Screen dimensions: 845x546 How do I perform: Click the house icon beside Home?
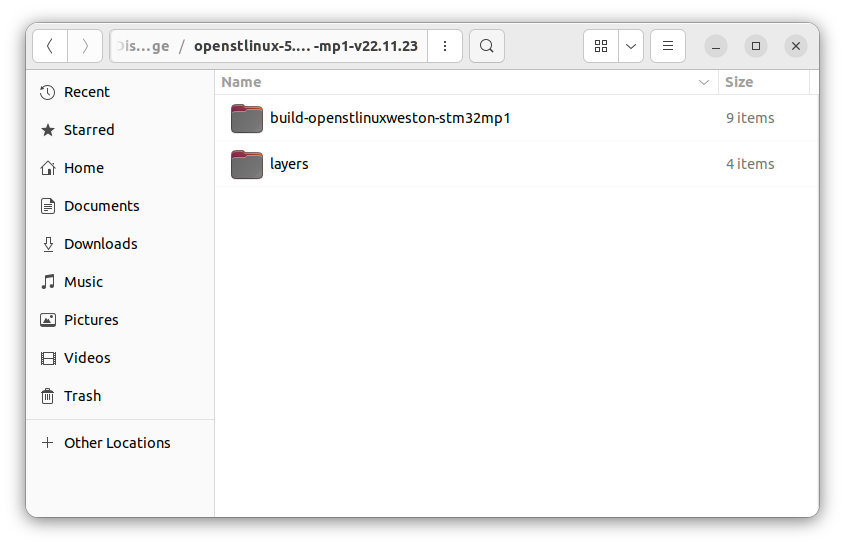click(x=47, y=168)
